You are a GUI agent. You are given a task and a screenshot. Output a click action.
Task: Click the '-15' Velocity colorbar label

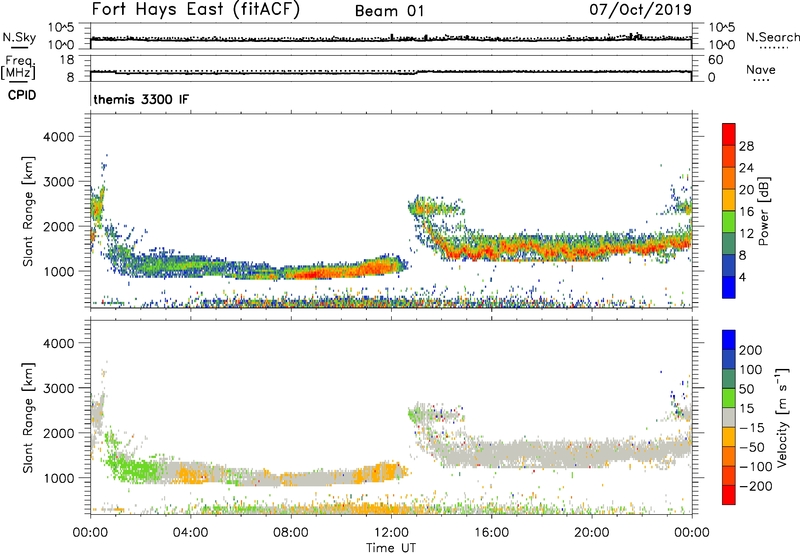pyautogui.click(x=752, y=428)
